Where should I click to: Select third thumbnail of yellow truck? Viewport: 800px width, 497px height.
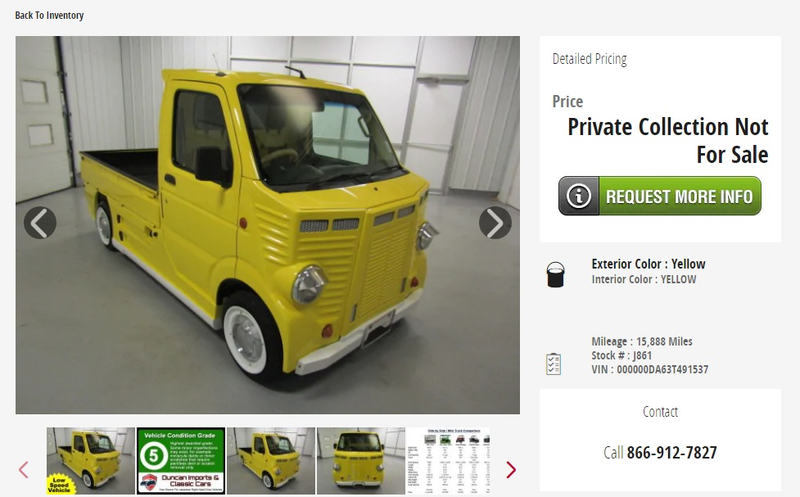point(271,461)
